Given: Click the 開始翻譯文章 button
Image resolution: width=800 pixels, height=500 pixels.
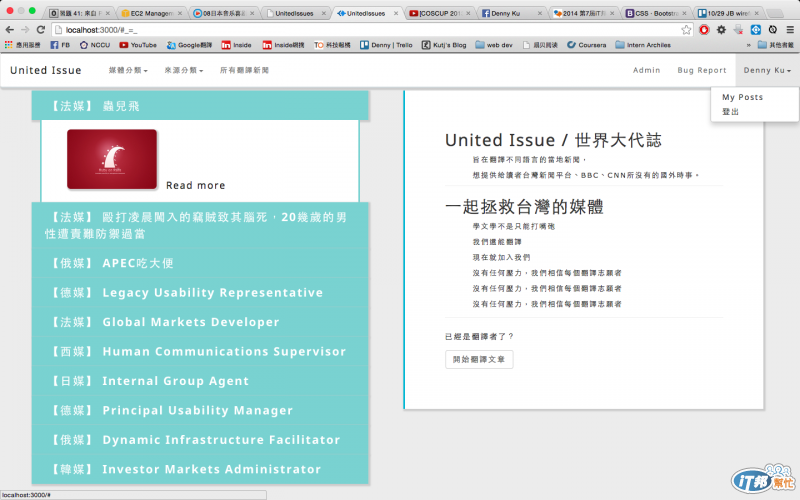Looking at the screenshot, I should (479, 360).
